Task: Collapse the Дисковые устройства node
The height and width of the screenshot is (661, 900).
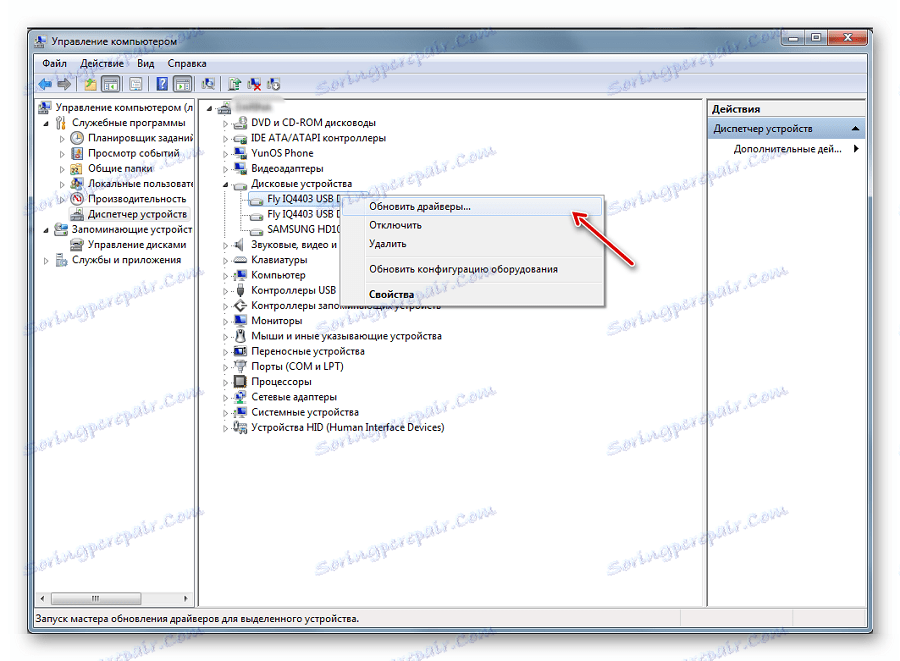Action: click(226, 184)
